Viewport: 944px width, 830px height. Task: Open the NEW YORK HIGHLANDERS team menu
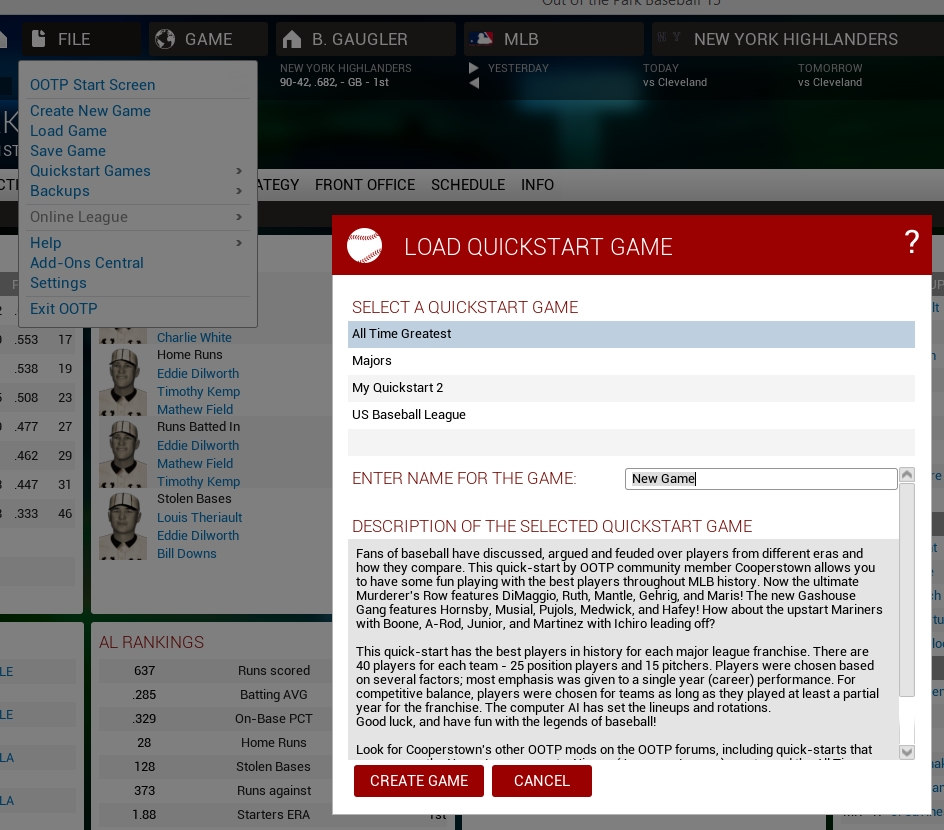(x=798, y=39)
